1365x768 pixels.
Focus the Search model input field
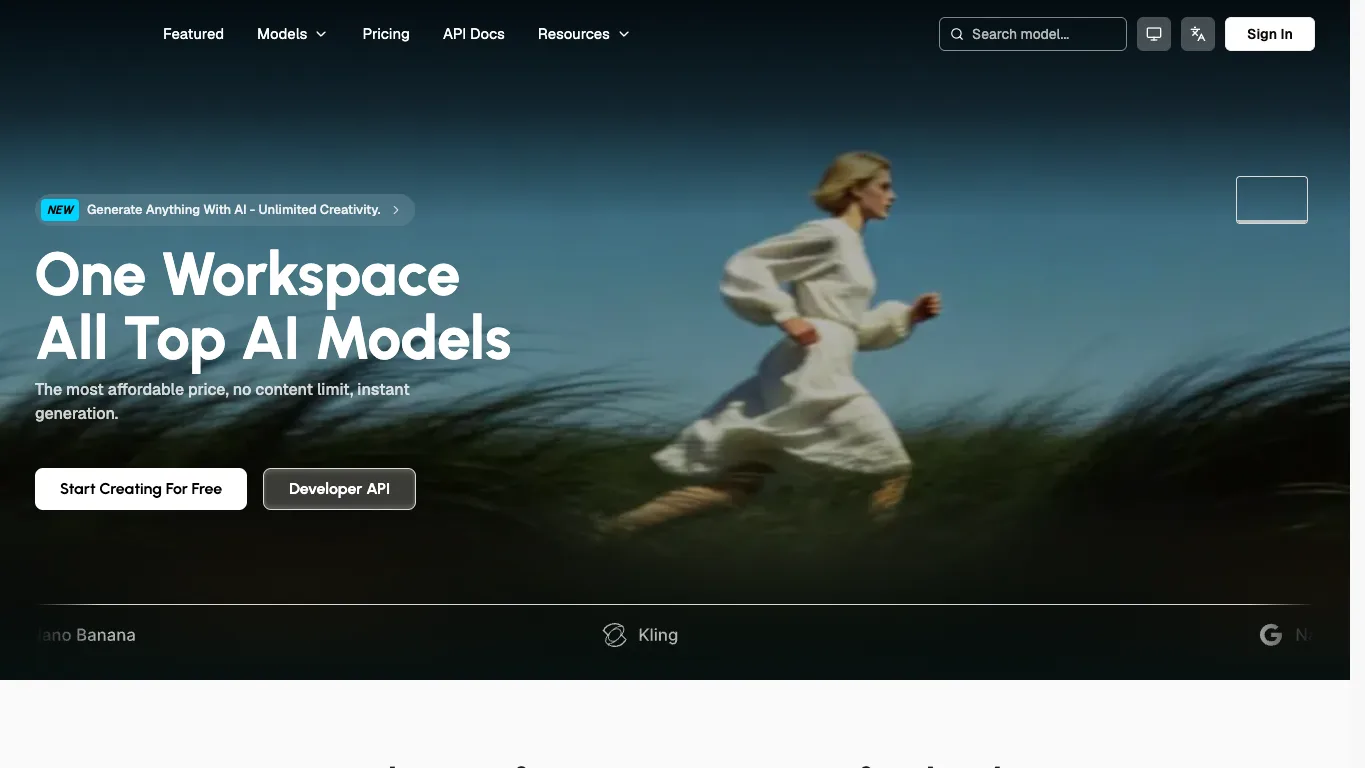coord(1033,34)
